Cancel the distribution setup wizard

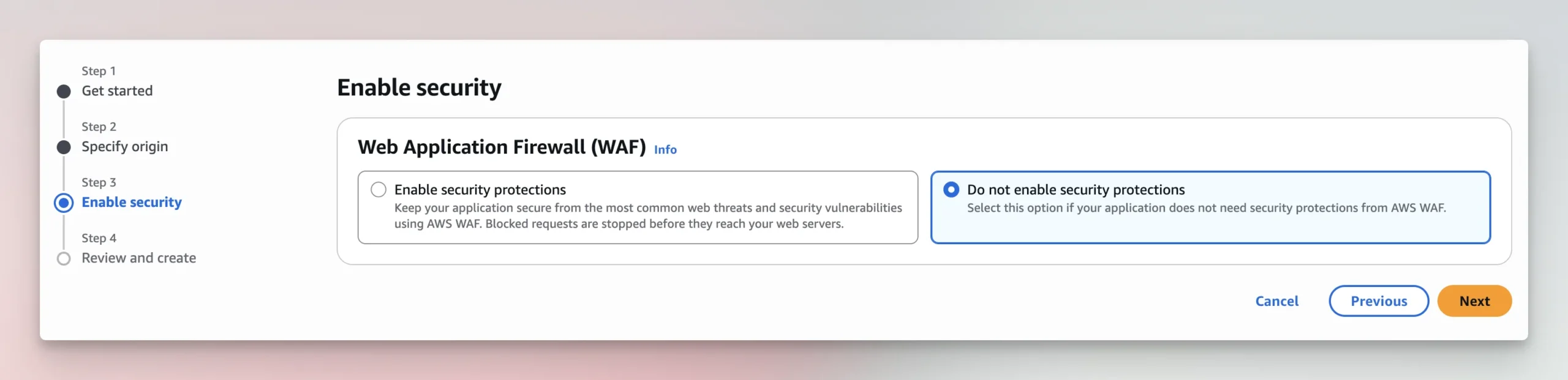pyautogui.click(x=1276, y=301)
